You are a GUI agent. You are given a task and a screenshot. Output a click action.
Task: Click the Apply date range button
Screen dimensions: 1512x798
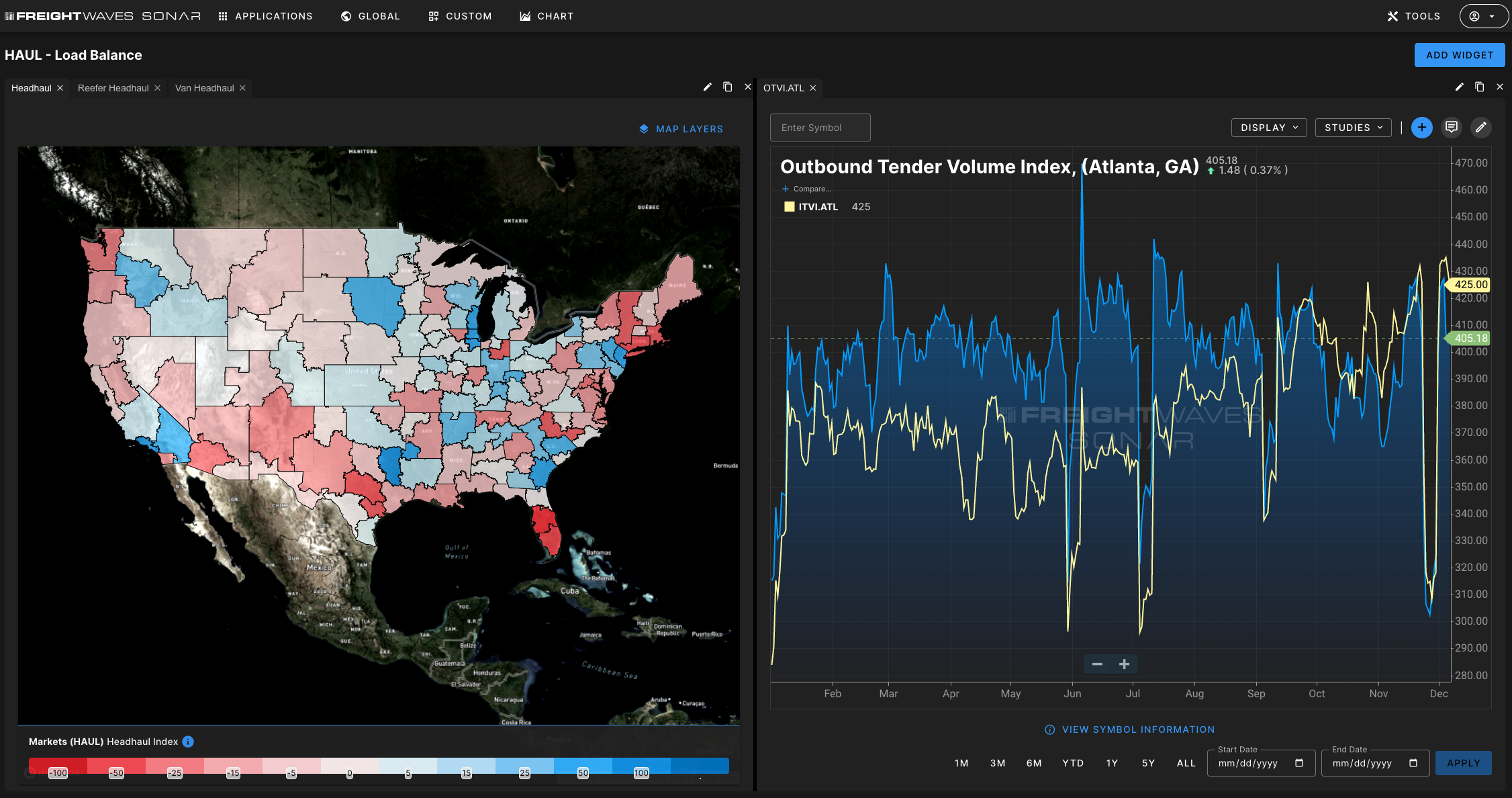(1463, 763)
